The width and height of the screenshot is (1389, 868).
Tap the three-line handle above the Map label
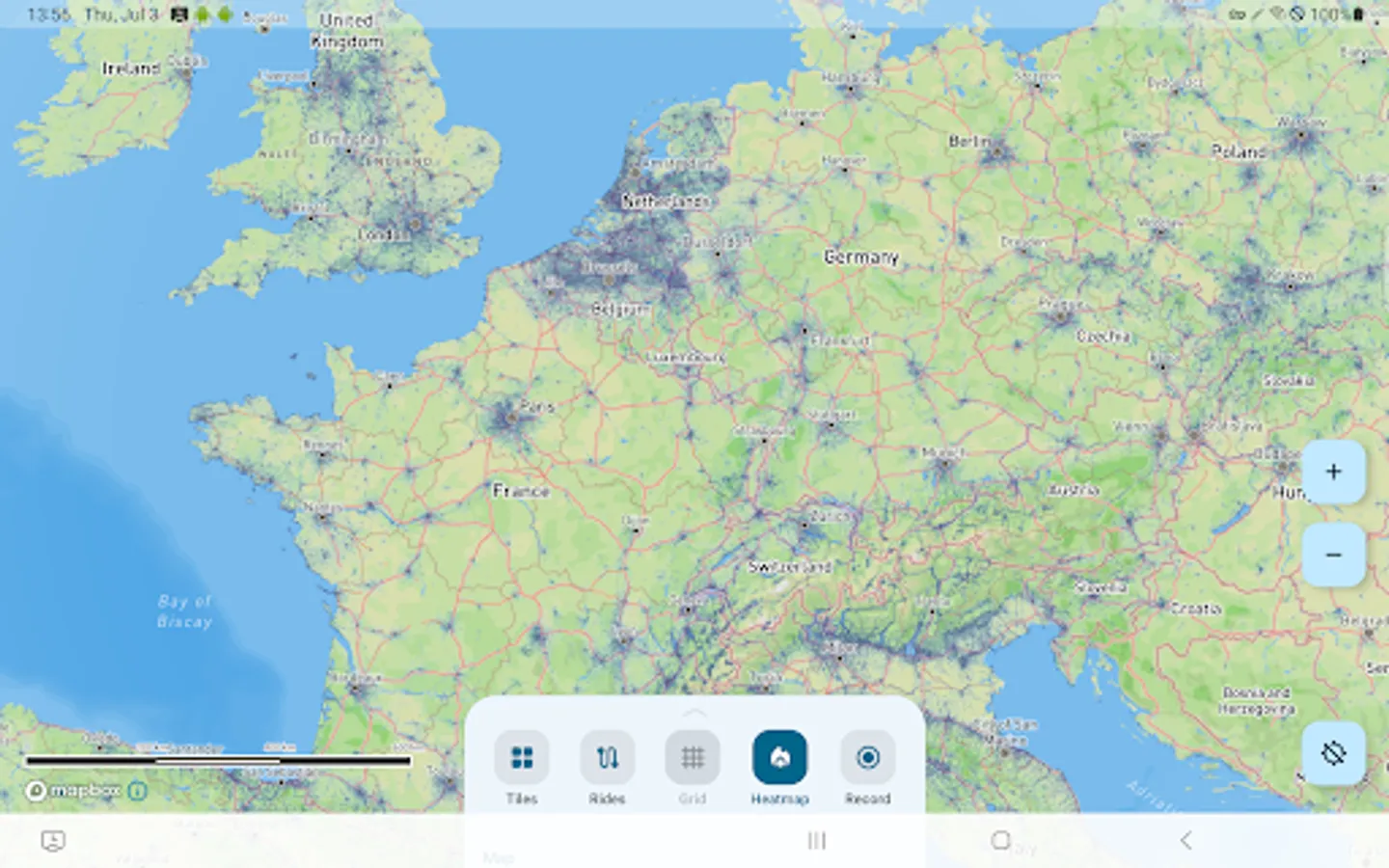[x=816, y=840]
